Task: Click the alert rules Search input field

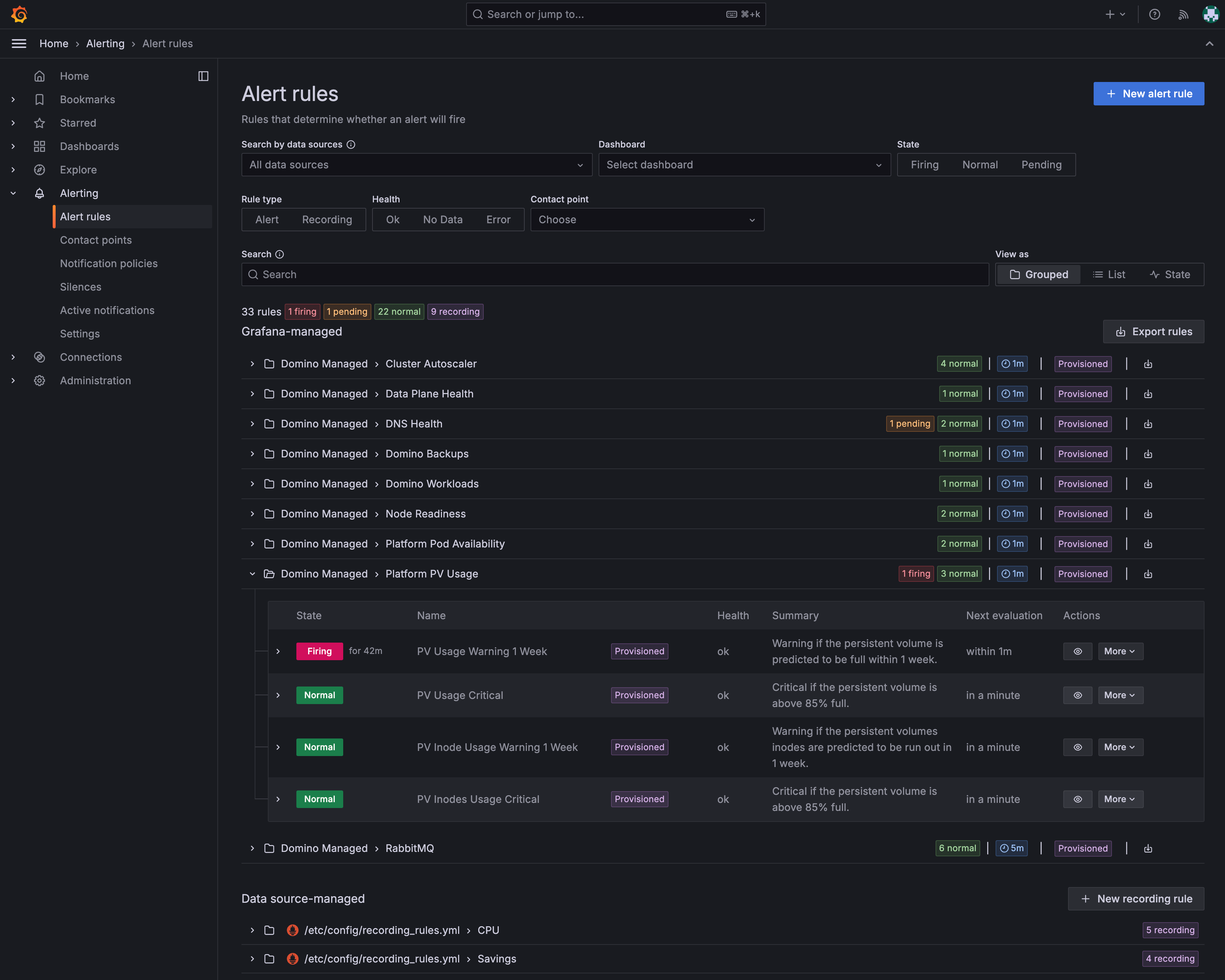Action: click(615, 275)
